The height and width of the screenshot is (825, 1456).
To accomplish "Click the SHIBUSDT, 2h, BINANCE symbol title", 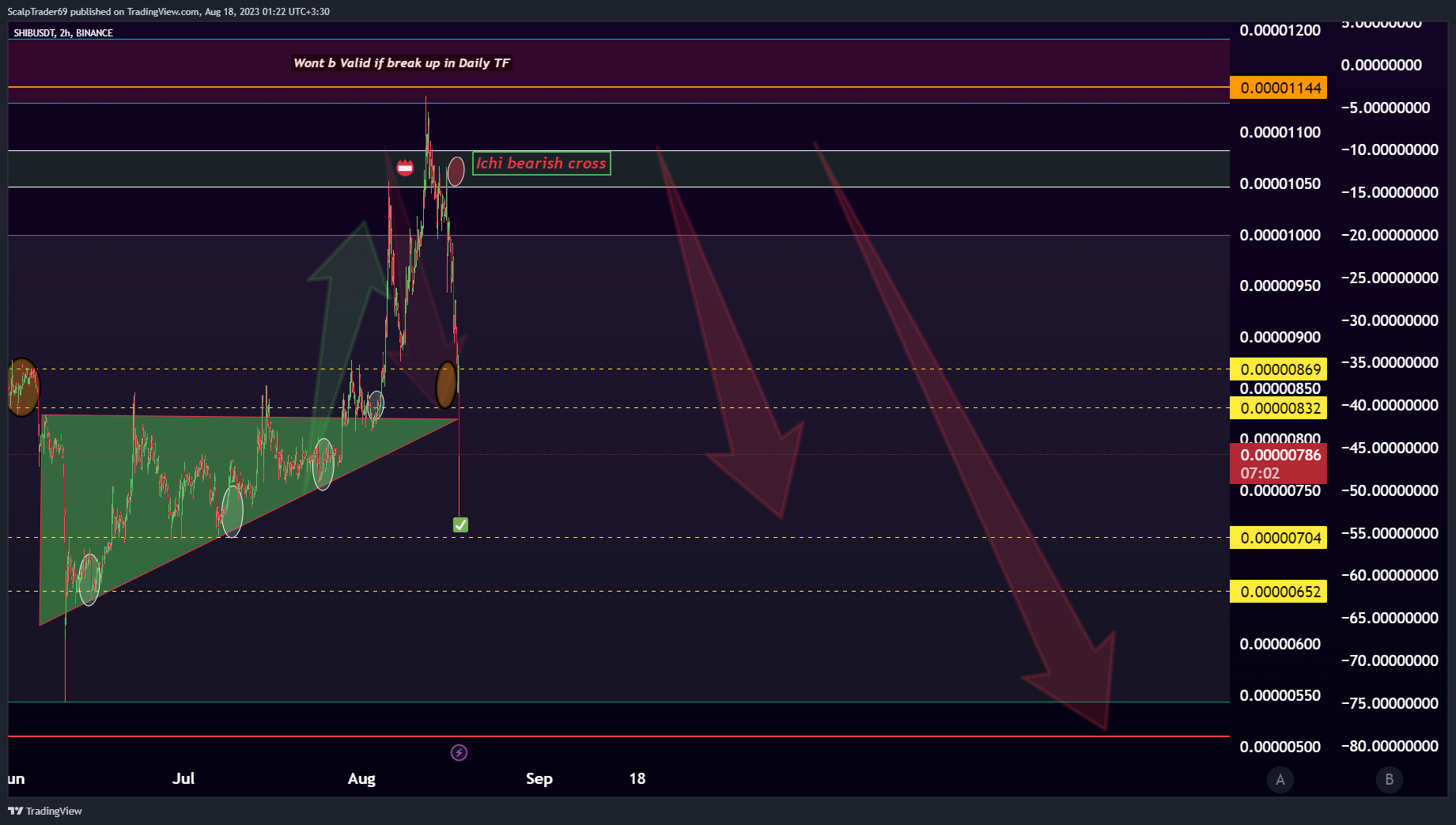I will (x=63, y=32).
